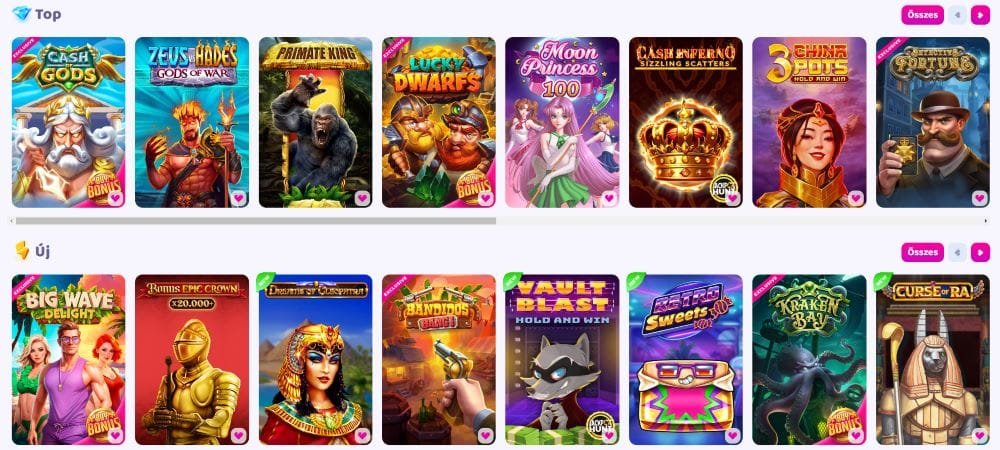Favorite the Cash of Gods game heart

click(115, 198)
